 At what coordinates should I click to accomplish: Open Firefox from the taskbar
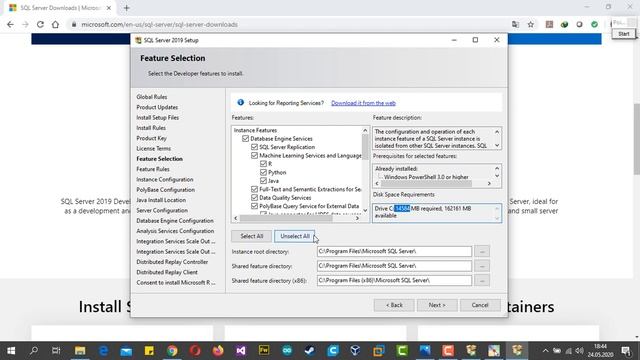(218, 351)
